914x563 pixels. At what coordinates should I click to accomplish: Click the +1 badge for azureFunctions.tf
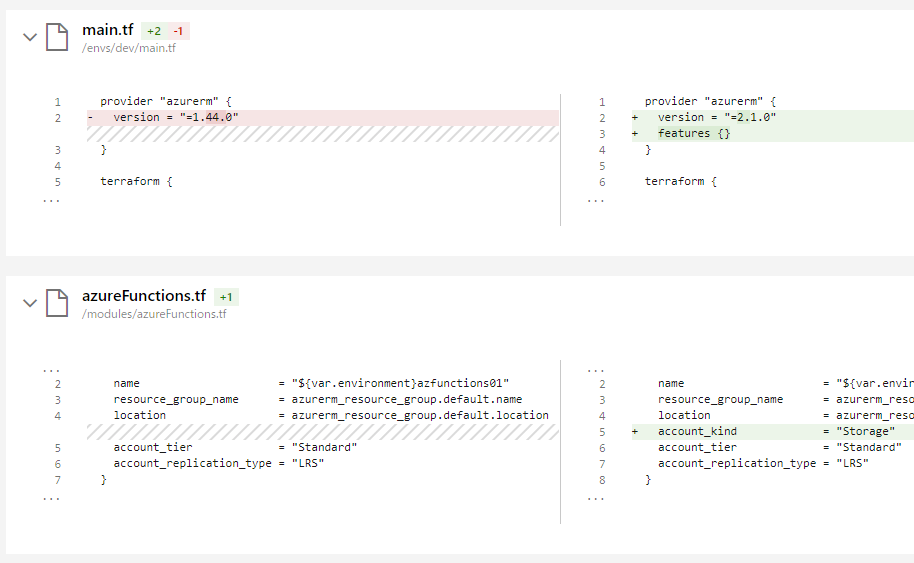pos(226,297)
